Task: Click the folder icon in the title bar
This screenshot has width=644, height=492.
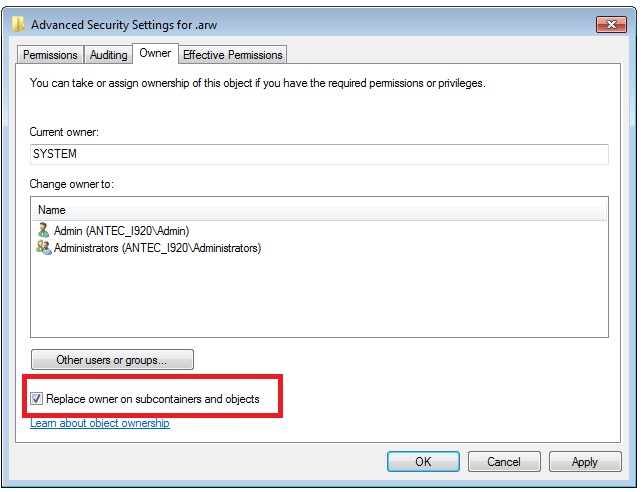Action: click(18, 22)
